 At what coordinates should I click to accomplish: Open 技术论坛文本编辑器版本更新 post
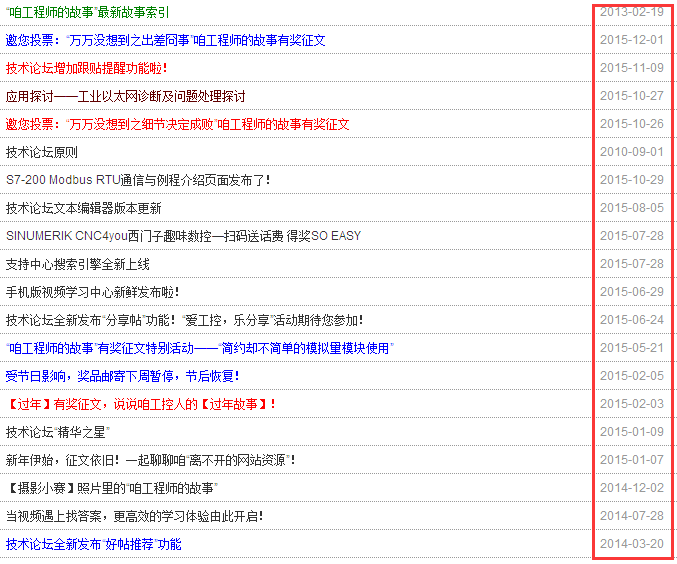83,208
